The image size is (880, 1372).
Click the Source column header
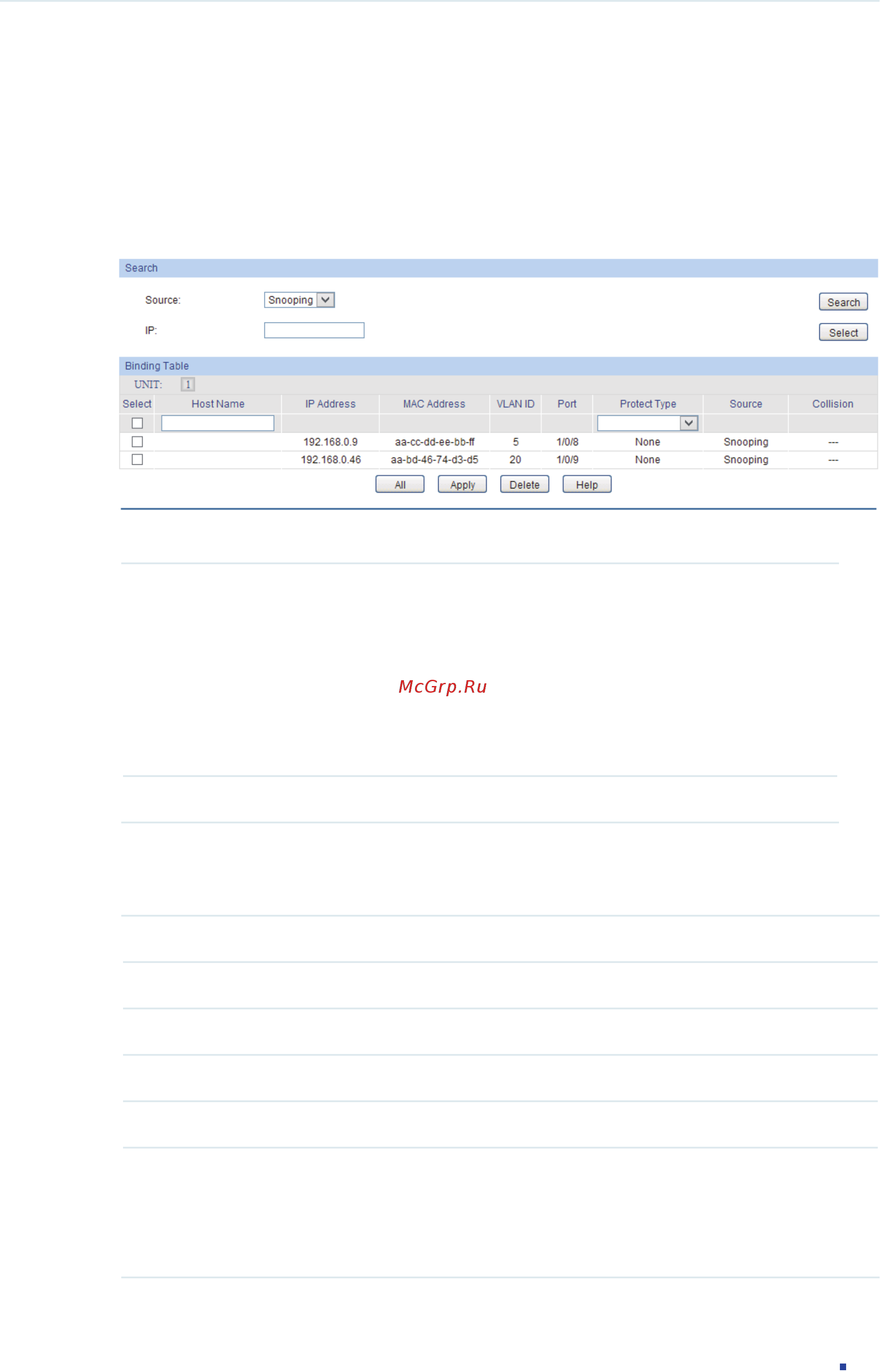(746, 404)
